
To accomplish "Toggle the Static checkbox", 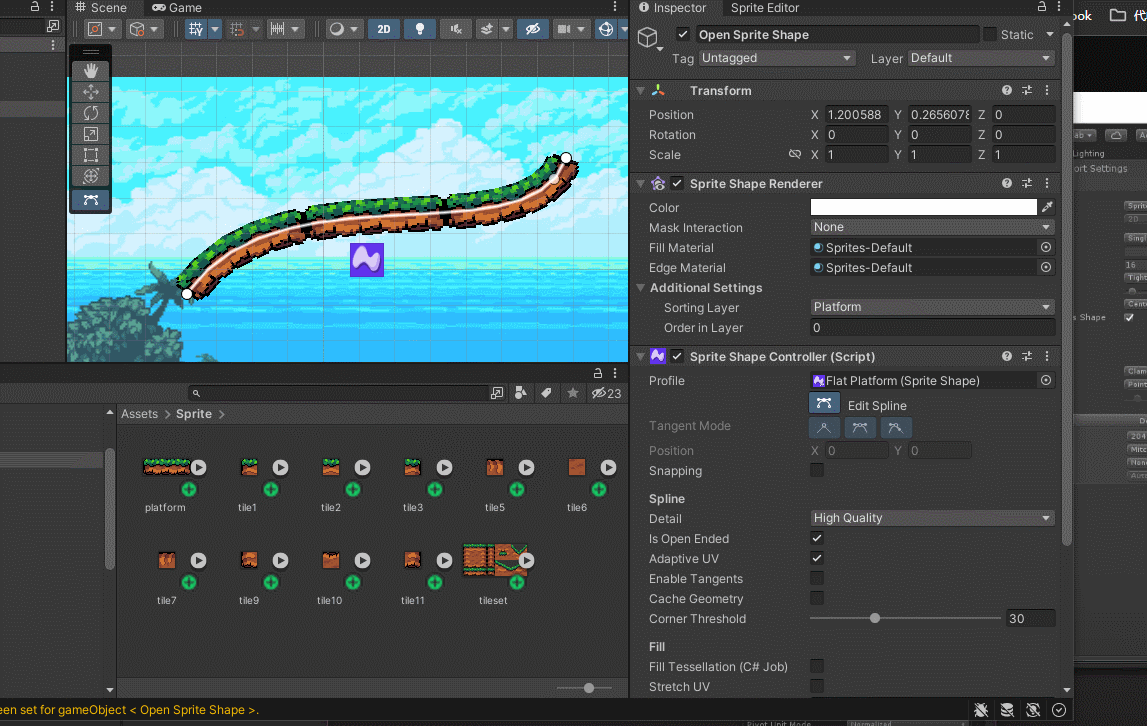I will click(x=990, y=34).
